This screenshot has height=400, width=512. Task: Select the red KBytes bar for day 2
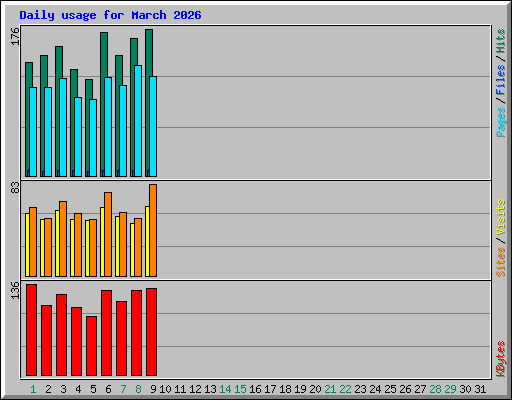point(46,340)
